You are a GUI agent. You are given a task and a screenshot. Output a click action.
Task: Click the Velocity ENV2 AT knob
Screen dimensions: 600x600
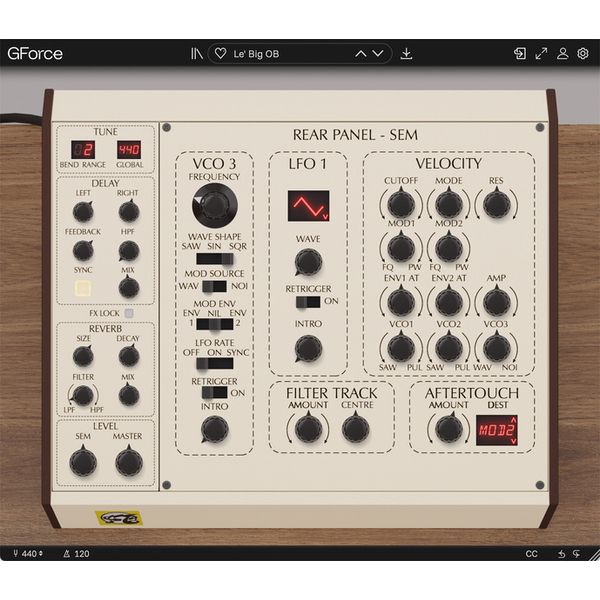pyautogui.click(x=449, y=302)
